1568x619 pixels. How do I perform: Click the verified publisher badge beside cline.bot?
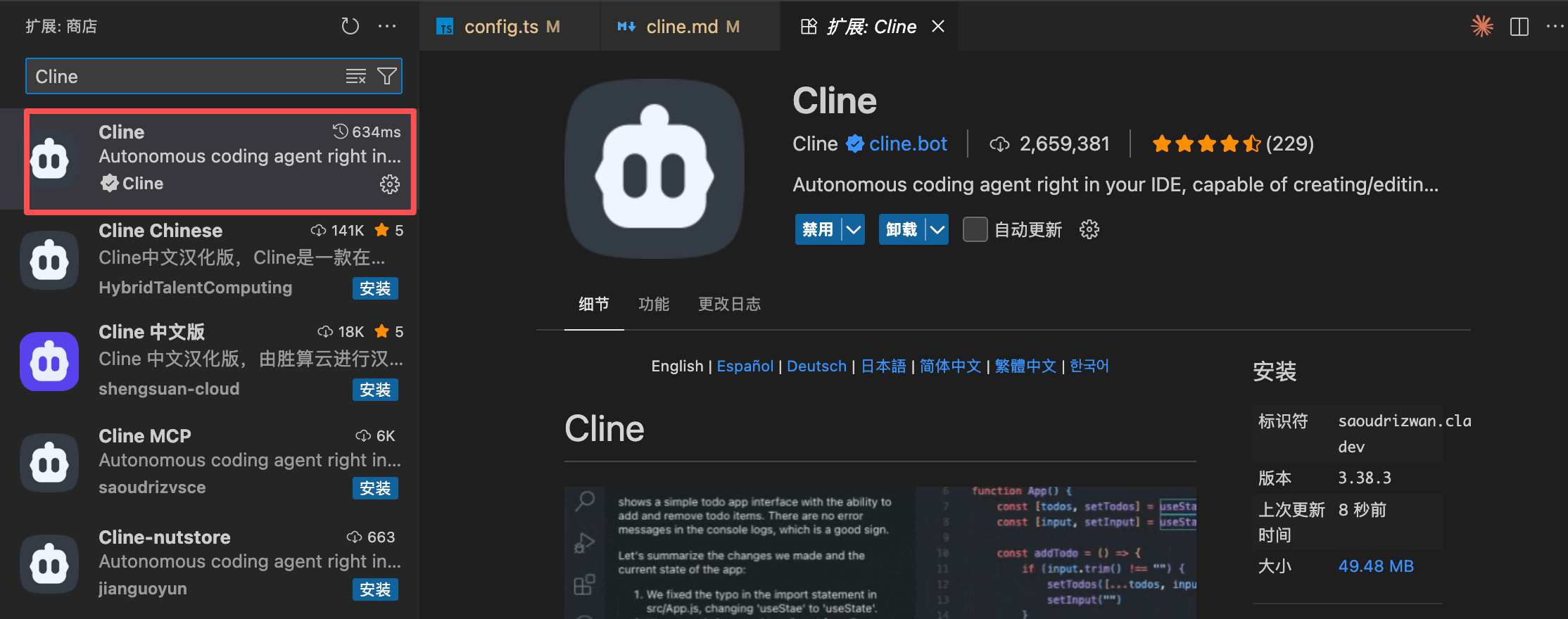855,143
